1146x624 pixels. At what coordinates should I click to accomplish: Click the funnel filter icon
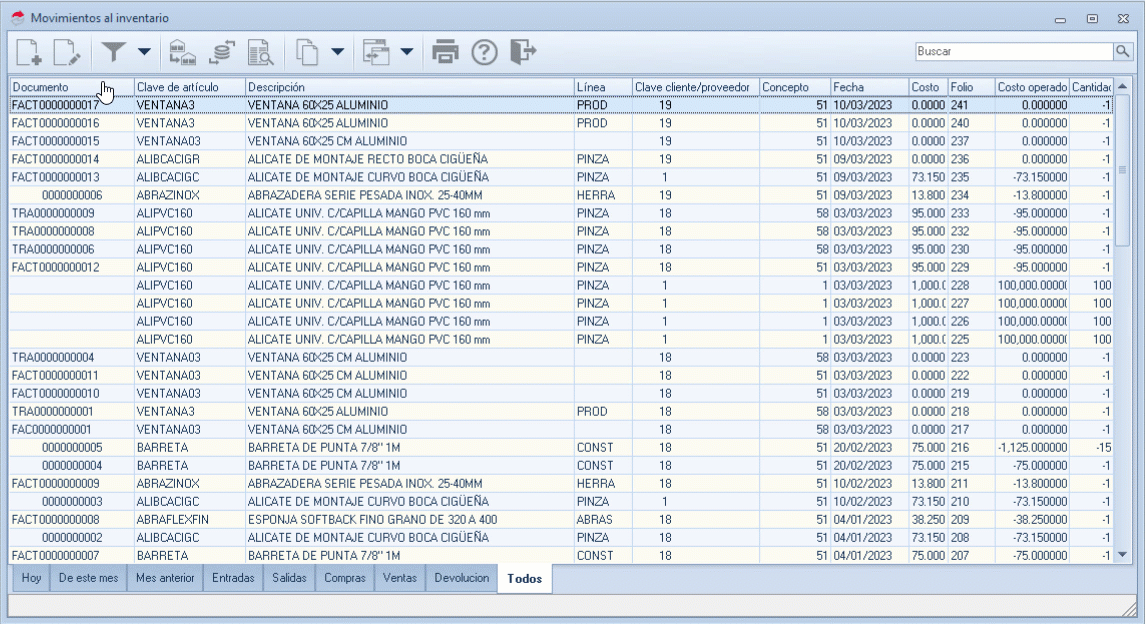tap(116, 51)
